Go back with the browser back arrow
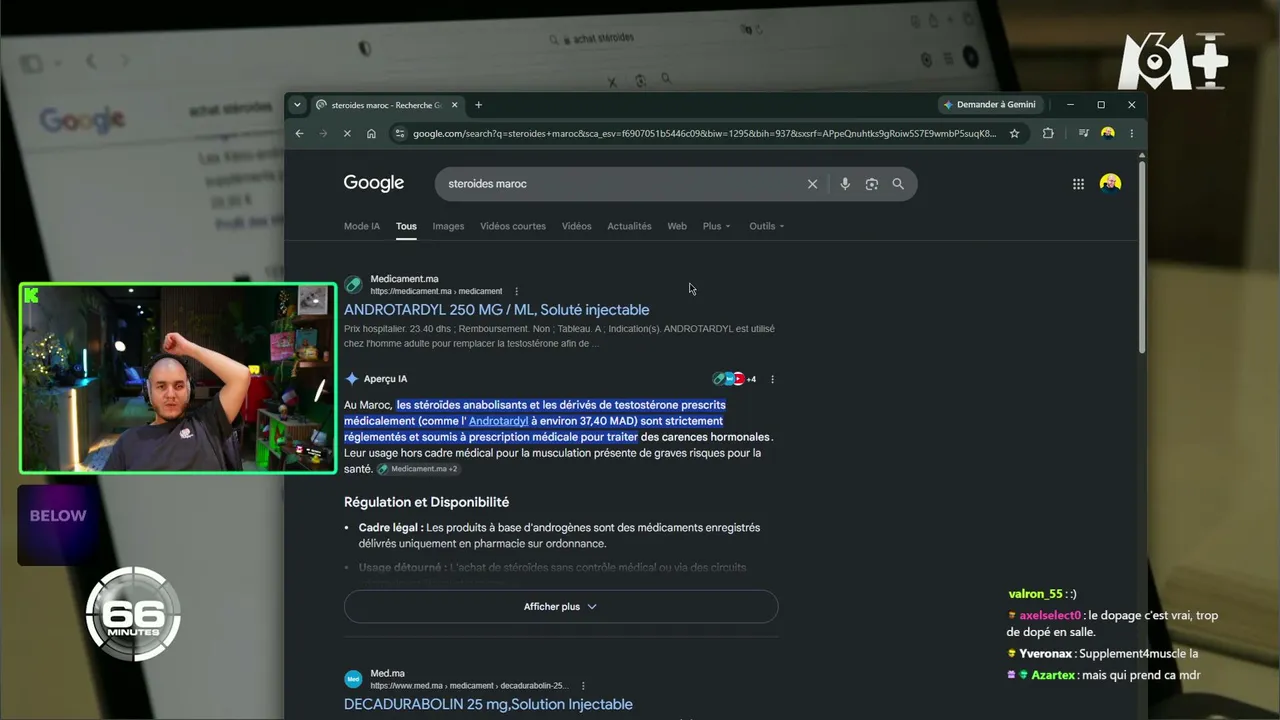This screenshot has width=1280, height=720. [x=299, y=133]
